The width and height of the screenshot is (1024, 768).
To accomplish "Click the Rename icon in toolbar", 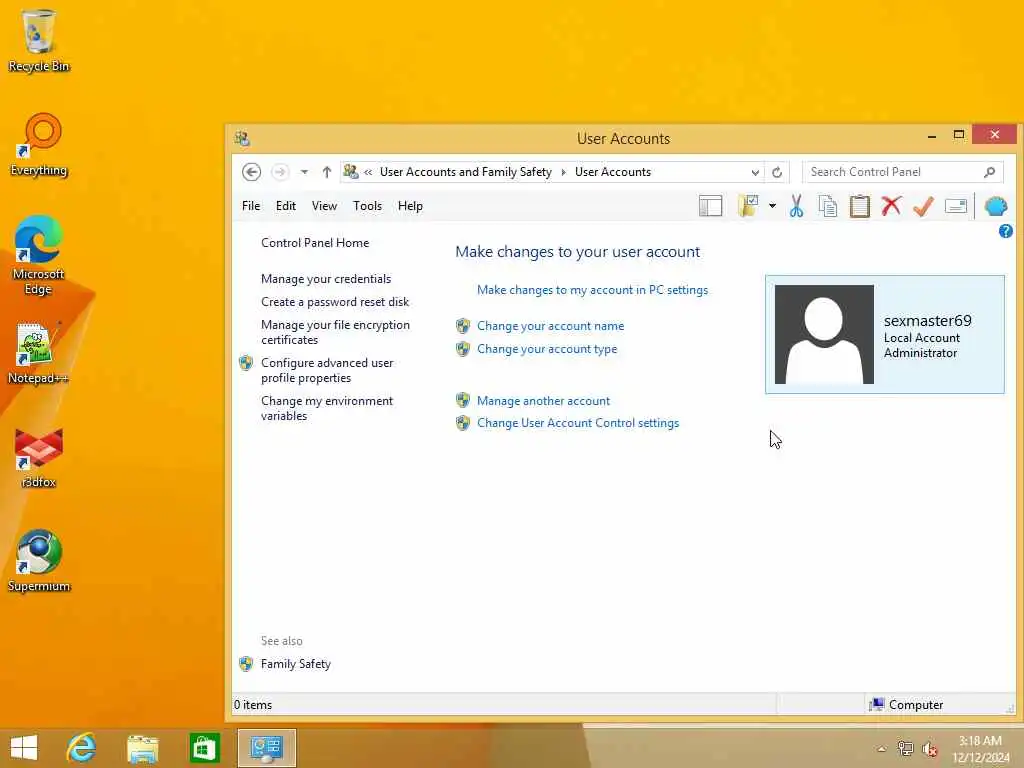I will tap(955, 206).
